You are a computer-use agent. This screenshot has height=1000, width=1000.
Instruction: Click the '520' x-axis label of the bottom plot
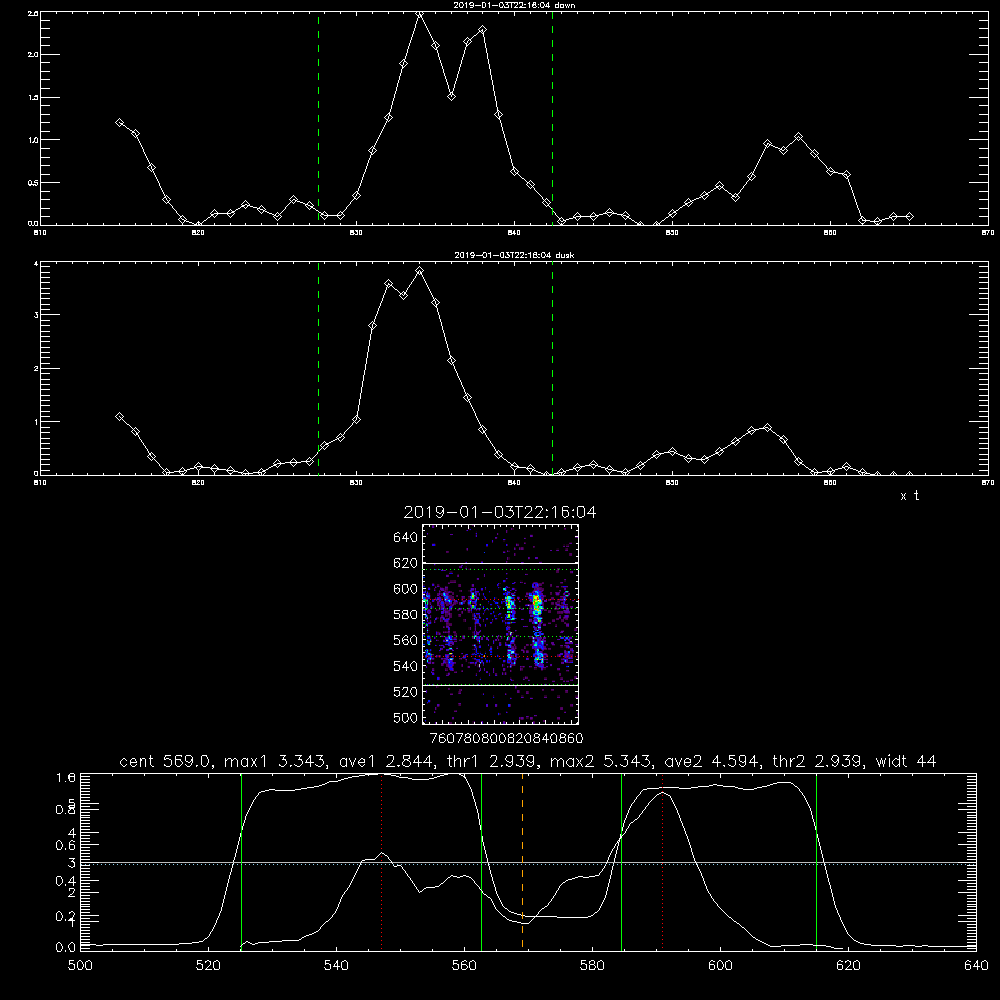[x=209, y=966]
